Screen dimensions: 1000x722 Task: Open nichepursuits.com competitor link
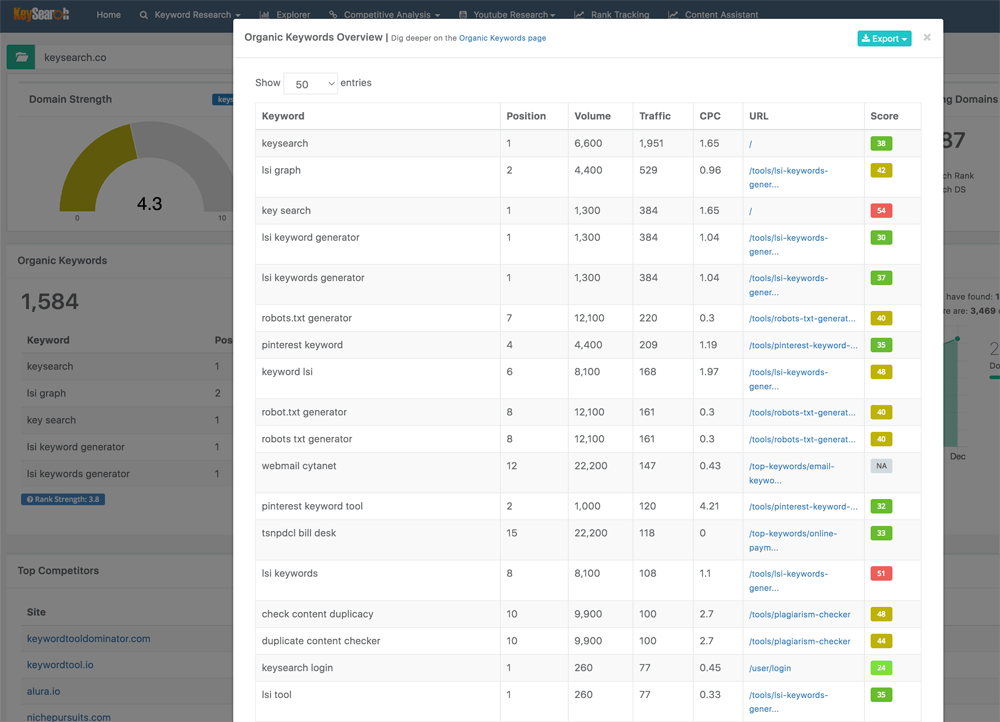coord(68,717)
